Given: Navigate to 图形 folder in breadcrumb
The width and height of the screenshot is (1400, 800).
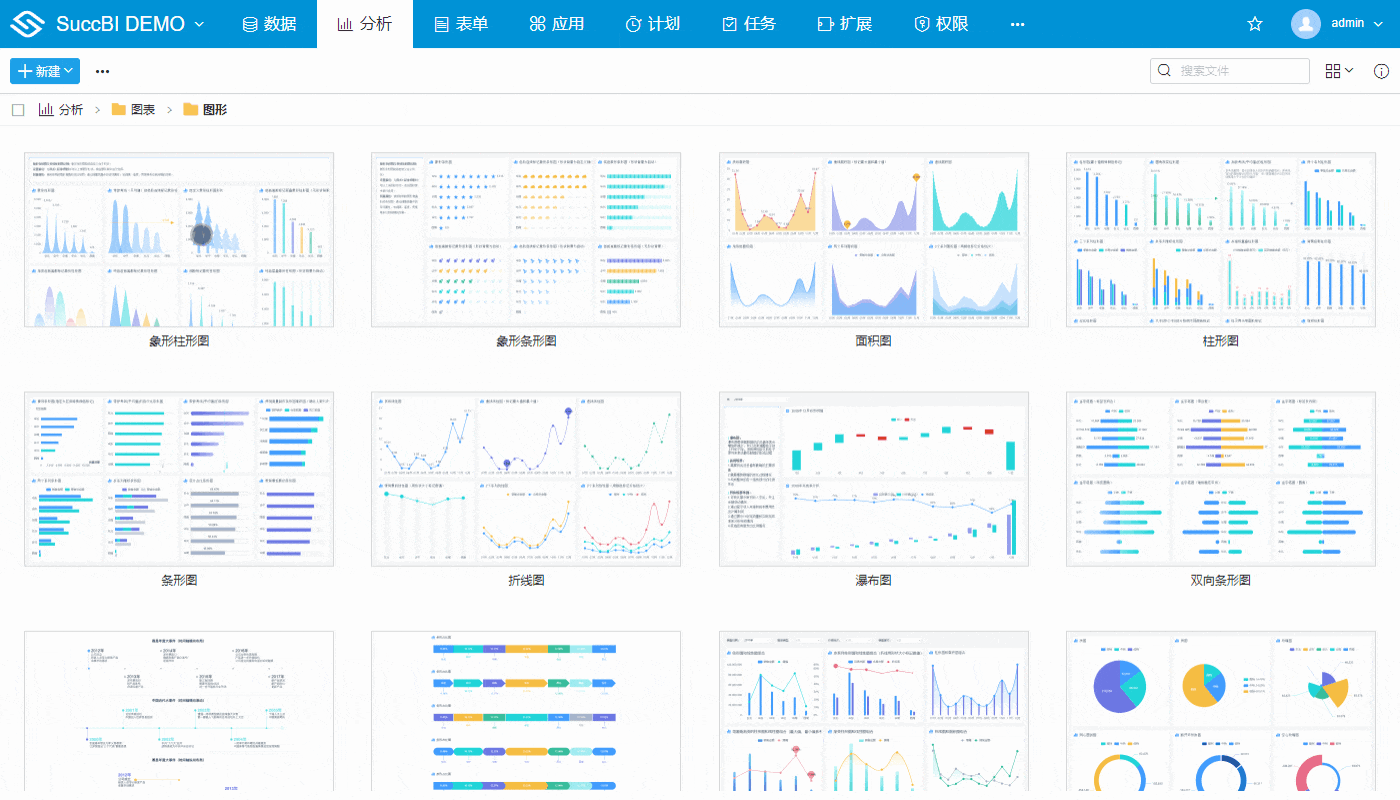Looking at the screenshot, I should (x=214, y=110).
